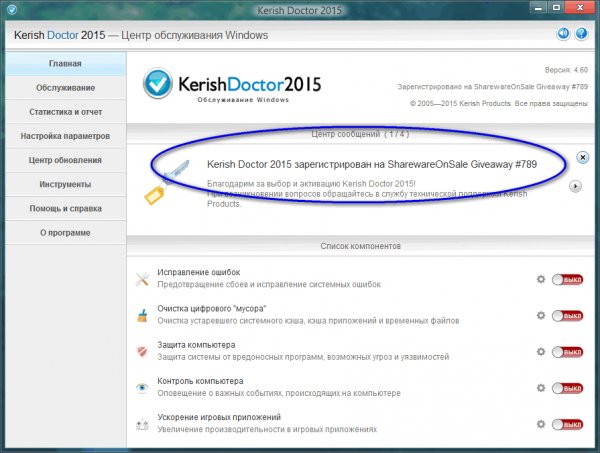Open the О программе section
Image resolution: width=600 pixels, height=453 pixels.
65,233
